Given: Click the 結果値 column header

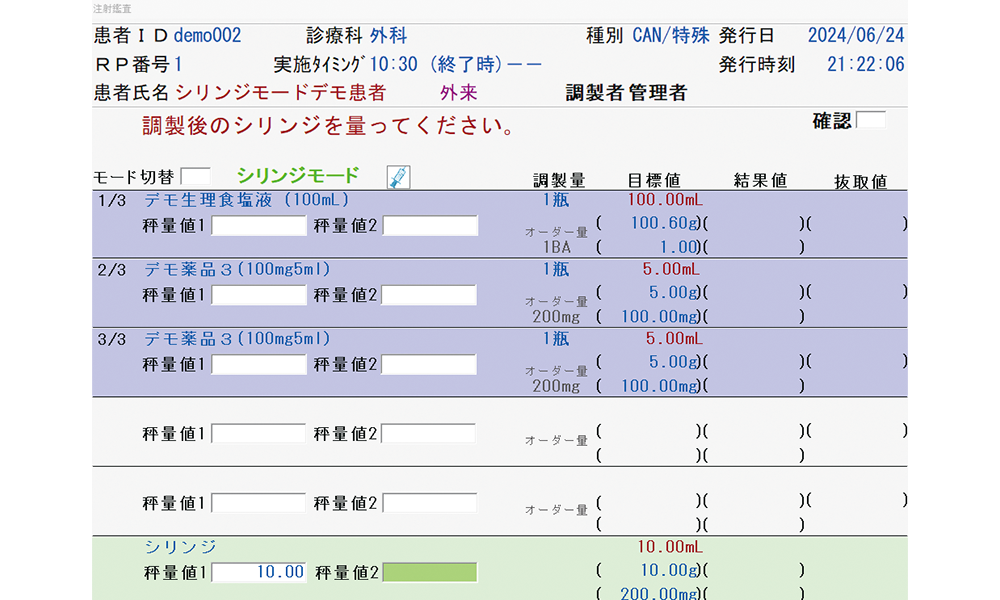Looking at the screenshot, I should tap(760, 180).
